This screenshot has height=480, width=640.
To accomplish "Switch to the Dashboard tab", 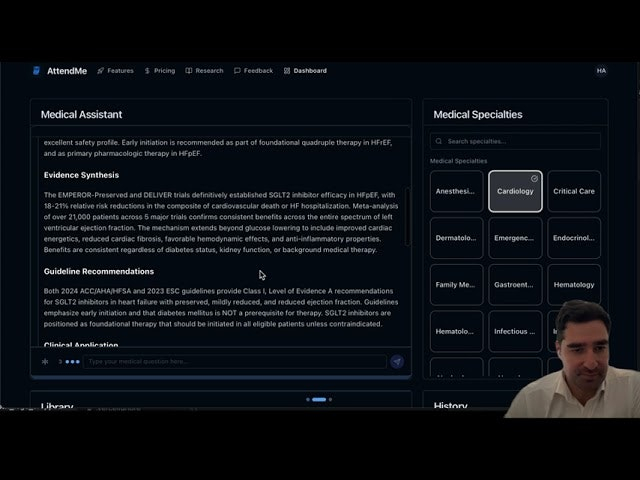I will 305,71.
